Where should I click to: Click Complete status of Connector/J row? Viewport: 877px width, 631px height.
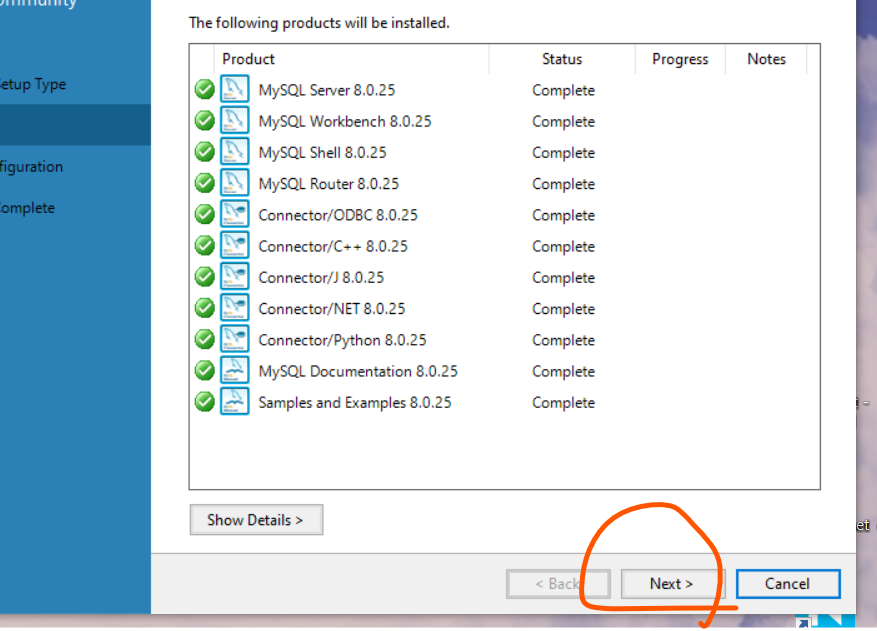[563, 279]
